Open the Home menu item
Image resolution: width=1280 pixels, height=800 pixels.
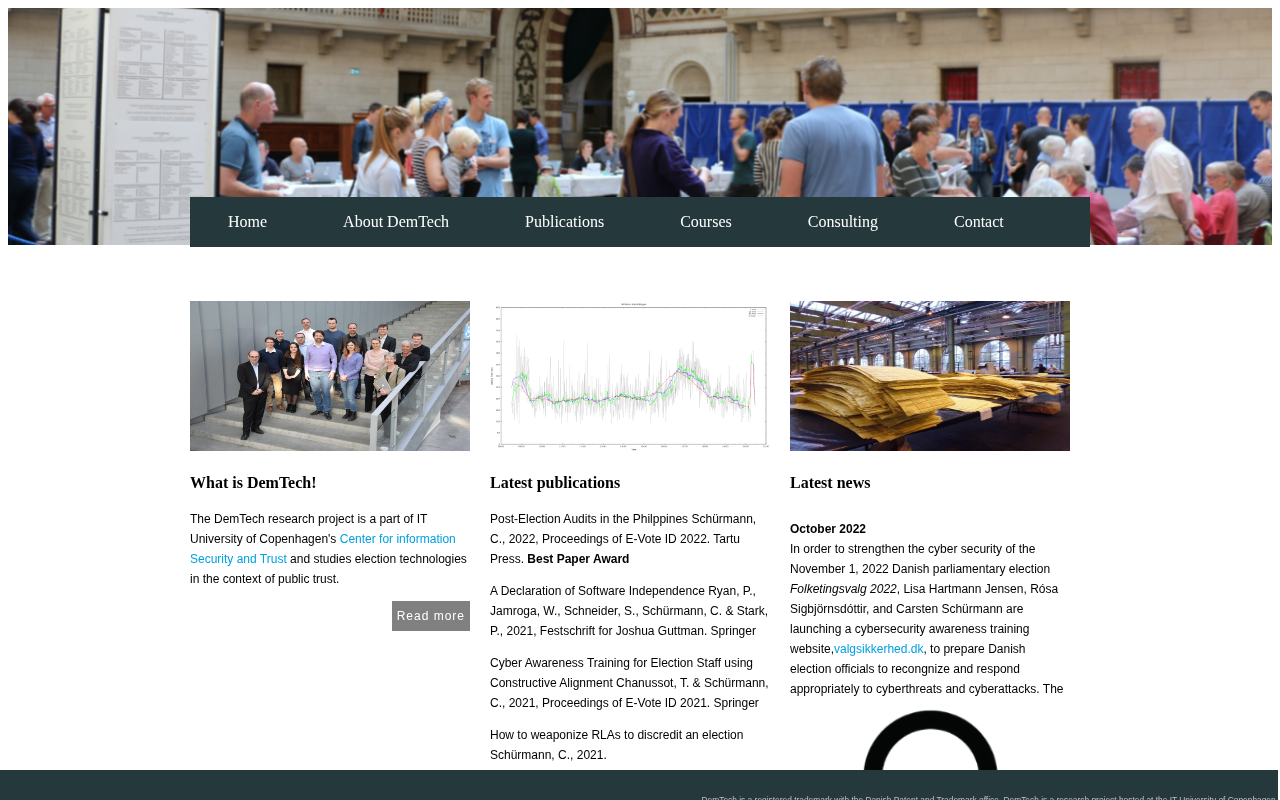click(247, 222)
